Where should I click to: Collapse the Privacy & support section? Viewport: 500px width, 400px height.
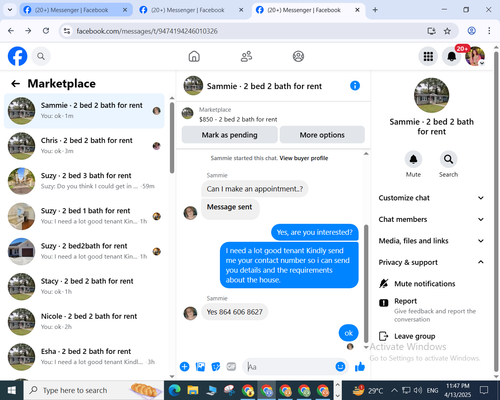tap(431, 262)
